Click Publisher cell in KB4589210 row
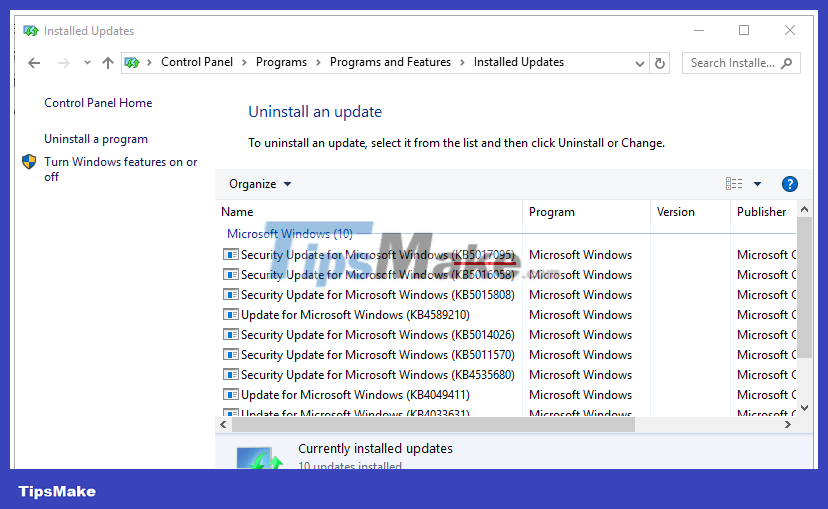Image resolution: width=828 pixels, height=509 pixels. click(x=766, y=315)
